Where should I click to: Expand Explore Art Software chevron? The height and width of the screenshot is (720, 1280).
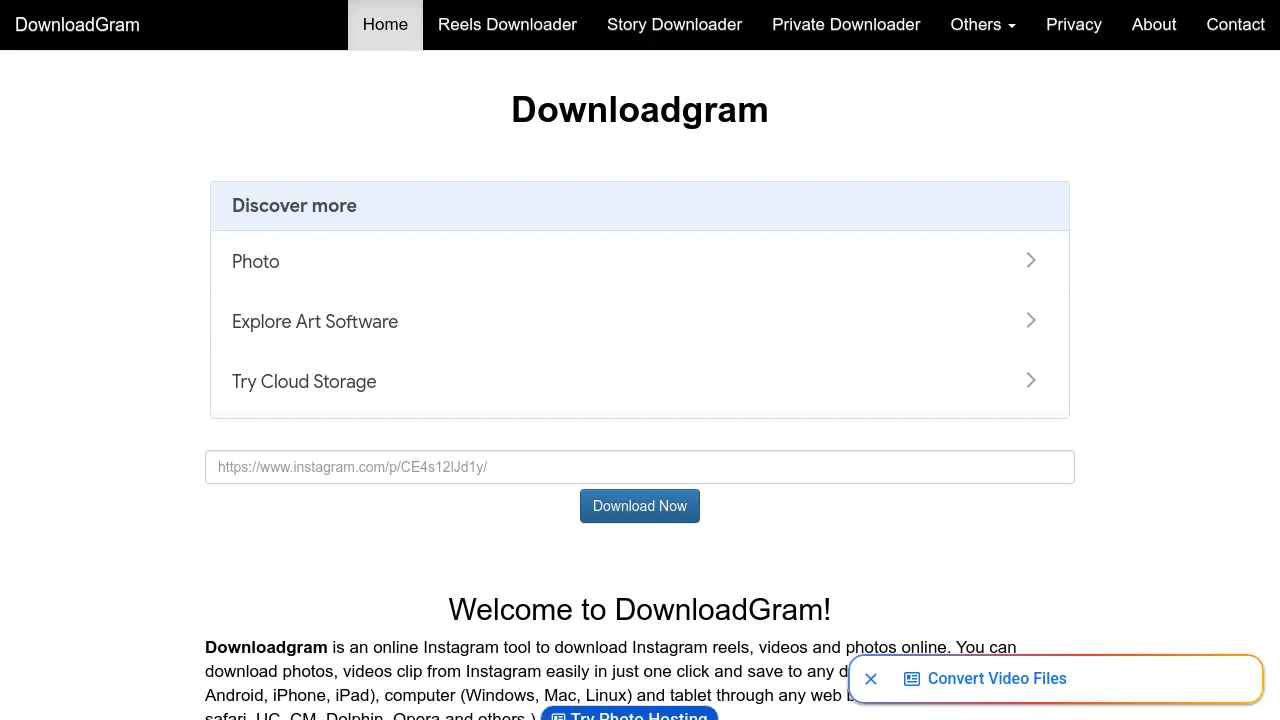point(1031,321)
